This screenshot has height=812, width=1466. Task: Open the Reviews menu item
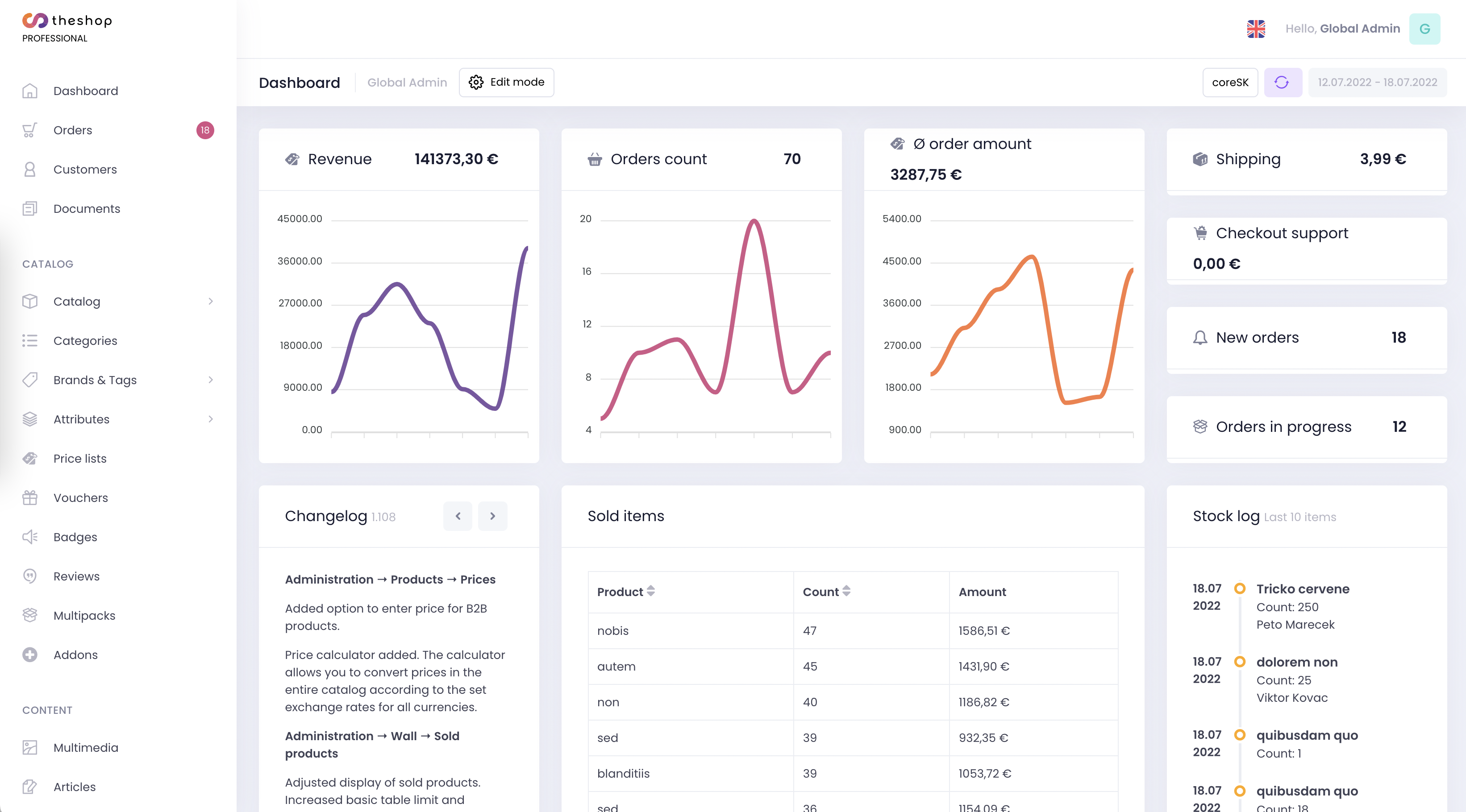click(x=118, y=576)
